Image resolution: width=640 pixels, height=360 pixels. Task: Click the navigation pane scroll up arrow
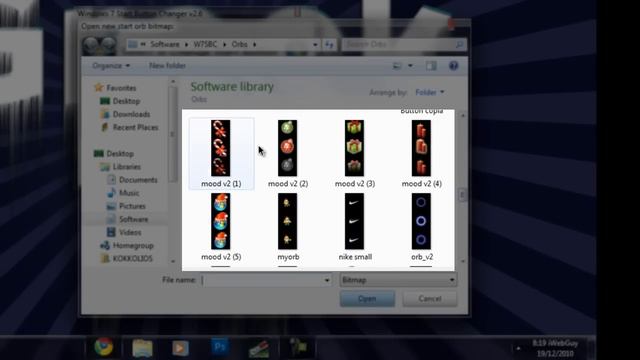(173, 82)
